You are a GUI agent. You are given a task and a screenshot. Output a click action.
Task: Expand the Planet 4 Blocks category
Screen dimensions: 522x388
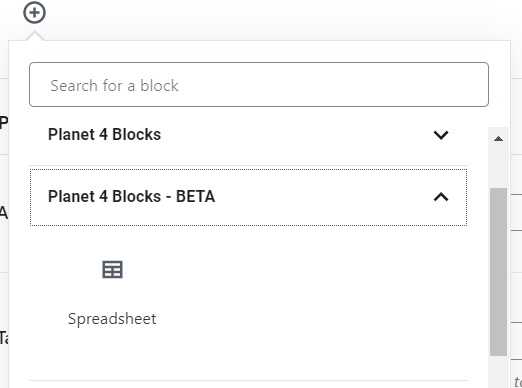pos(248,135)
